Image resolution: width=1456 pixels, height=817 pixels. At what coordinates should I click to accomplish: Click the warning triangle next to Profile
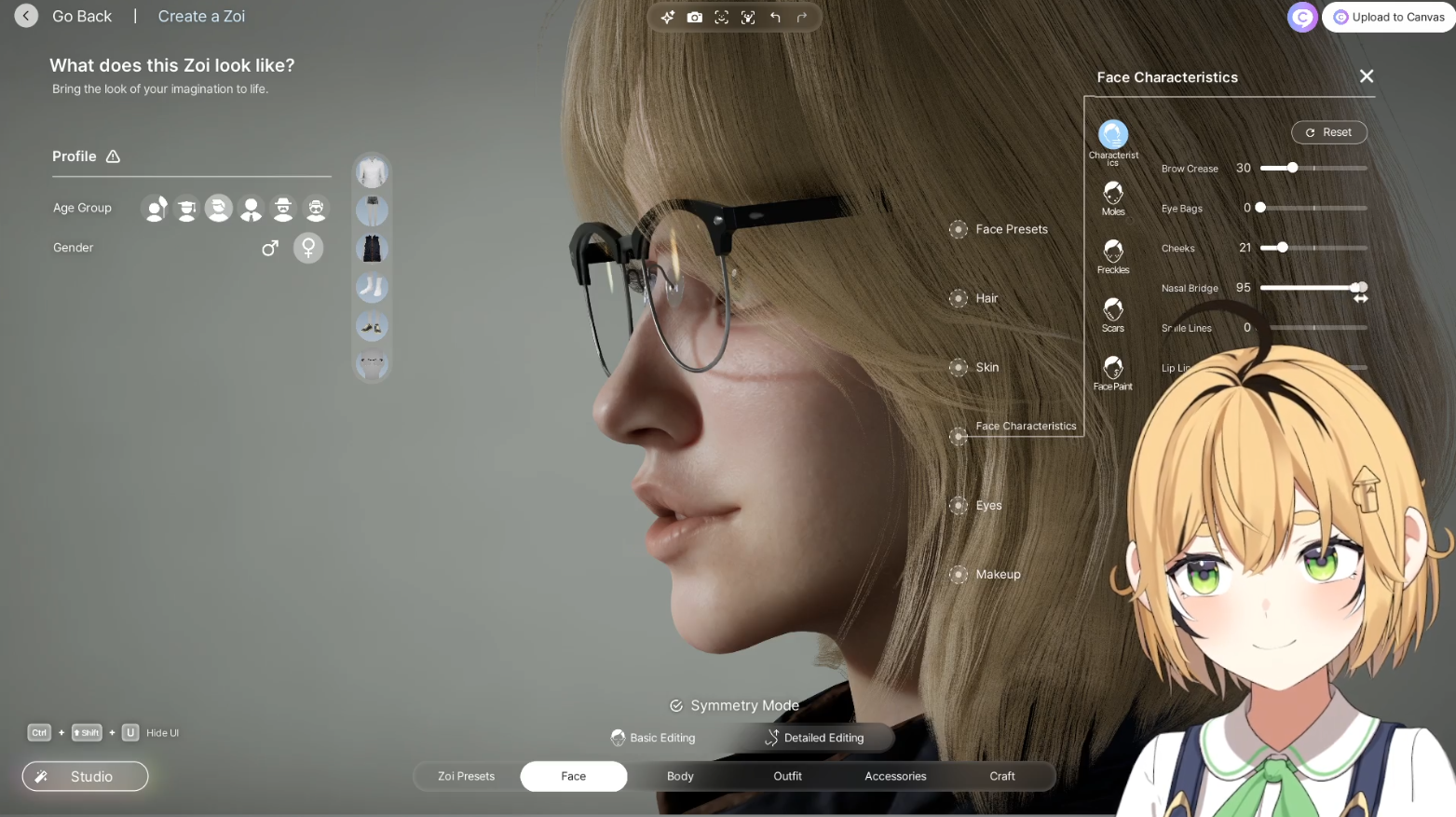[x=114, y=157]
